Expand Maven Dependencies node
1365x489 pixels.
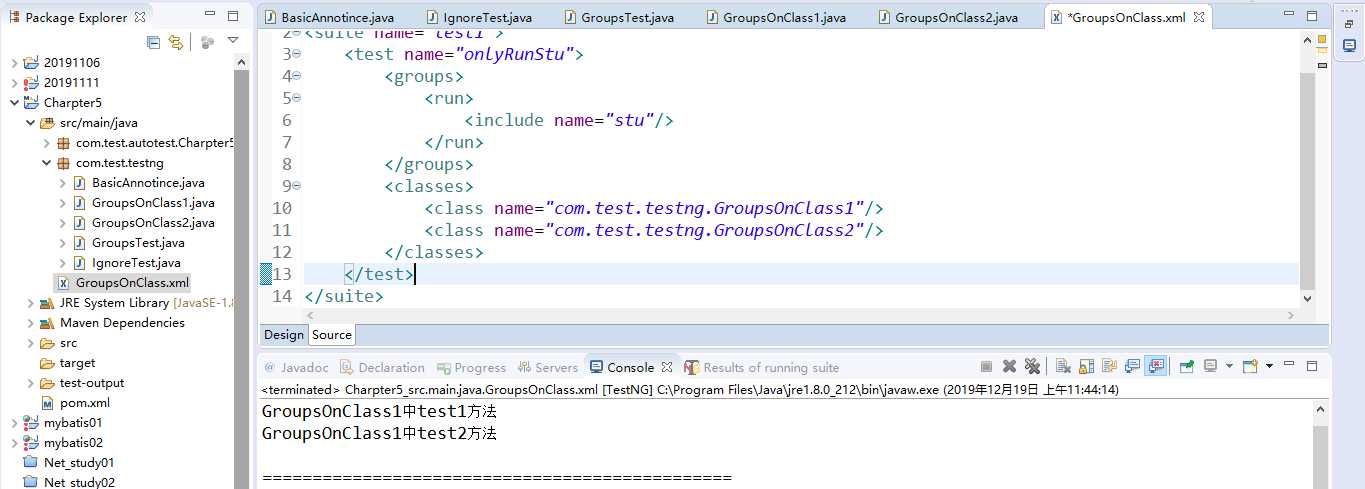coord(30,322)
